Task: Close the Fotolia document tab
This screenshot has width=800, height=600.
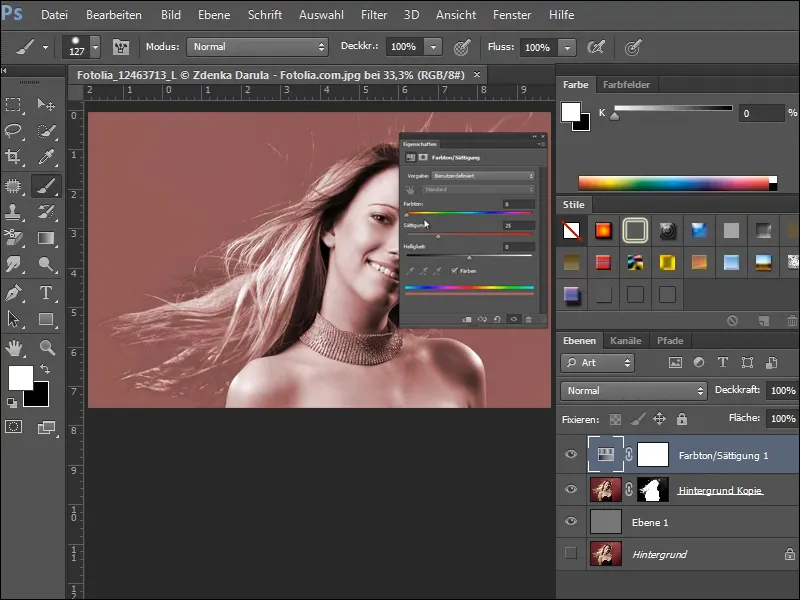Action: 477,74
